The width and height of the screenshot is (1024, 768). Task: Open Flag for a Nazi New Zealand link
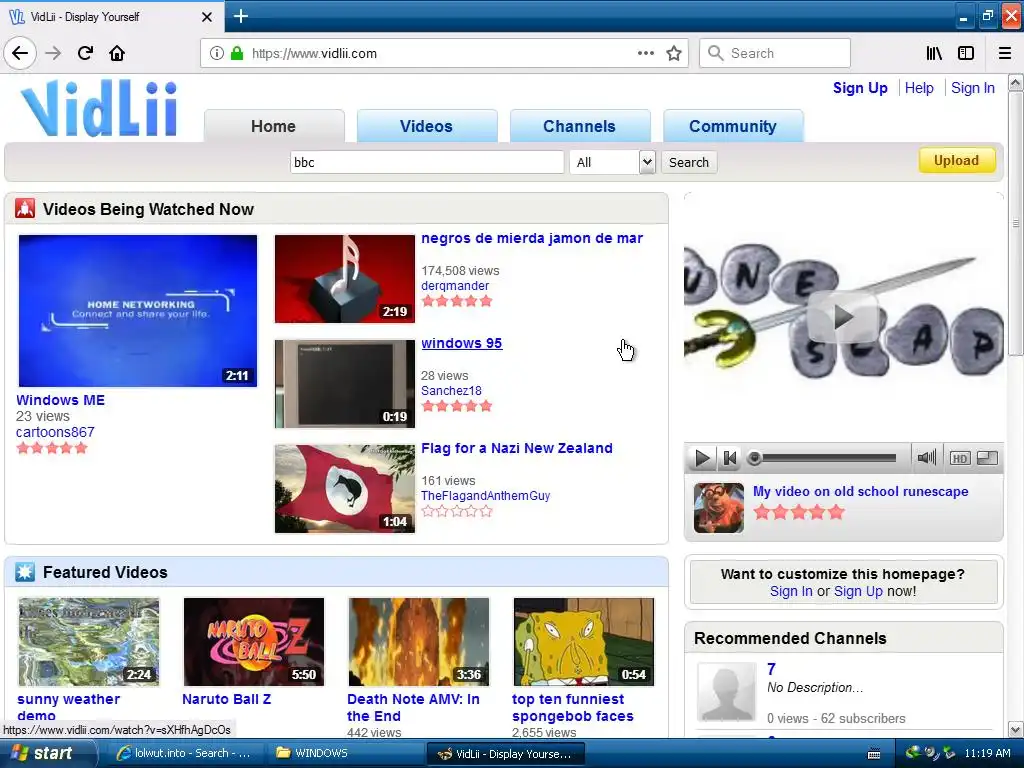(x=517, y=449)
